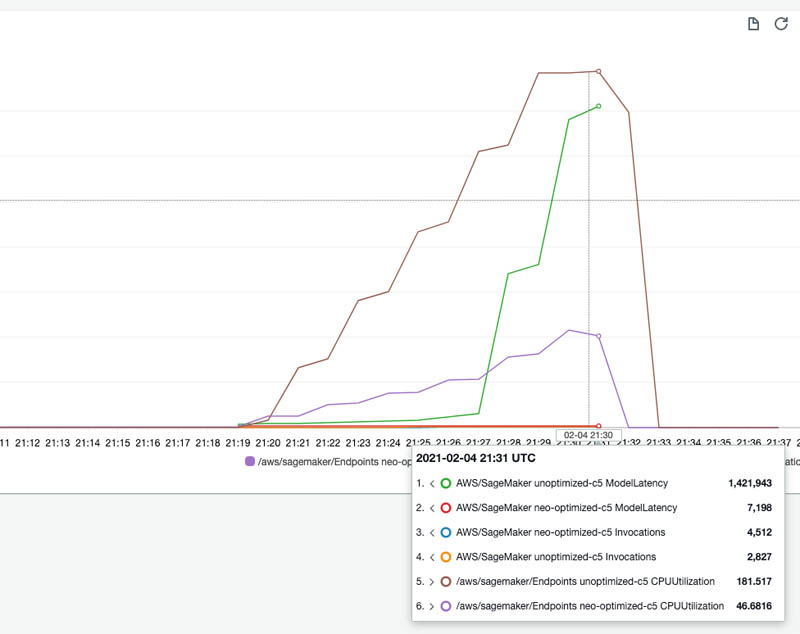Viewport: 800px width, 634px height.
Task: Click green circle for unoptimized-c5 ModelLatency
Action: click(x=445, y=483)
